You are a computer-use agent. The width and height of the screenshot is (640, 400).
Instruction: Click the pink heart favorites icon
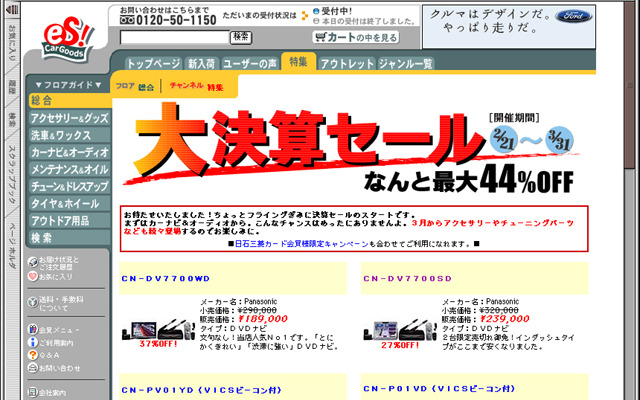click(33, 276)
